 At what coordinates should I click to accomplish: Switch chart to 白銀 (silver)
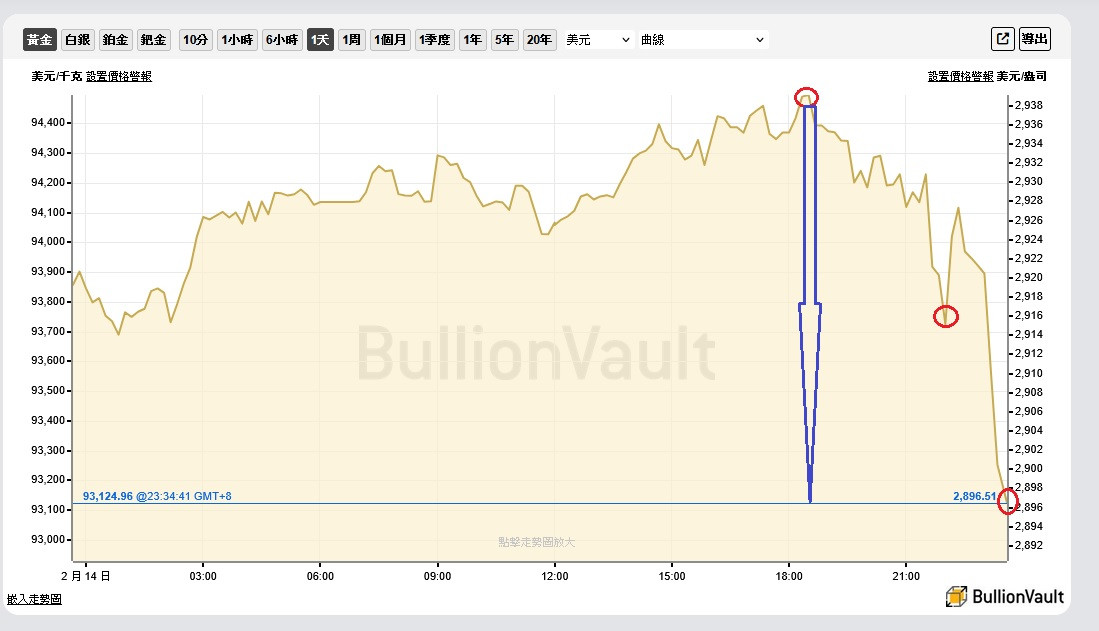tap(77, 40)
